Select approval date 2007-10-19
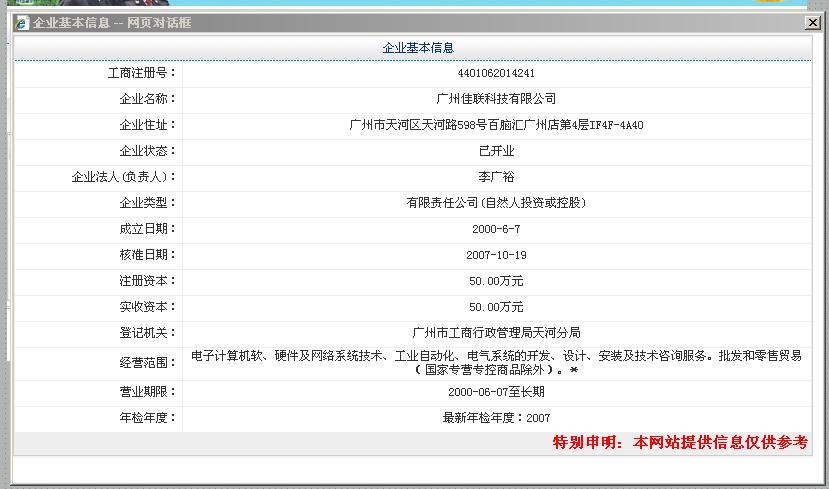 click(496, 255)
